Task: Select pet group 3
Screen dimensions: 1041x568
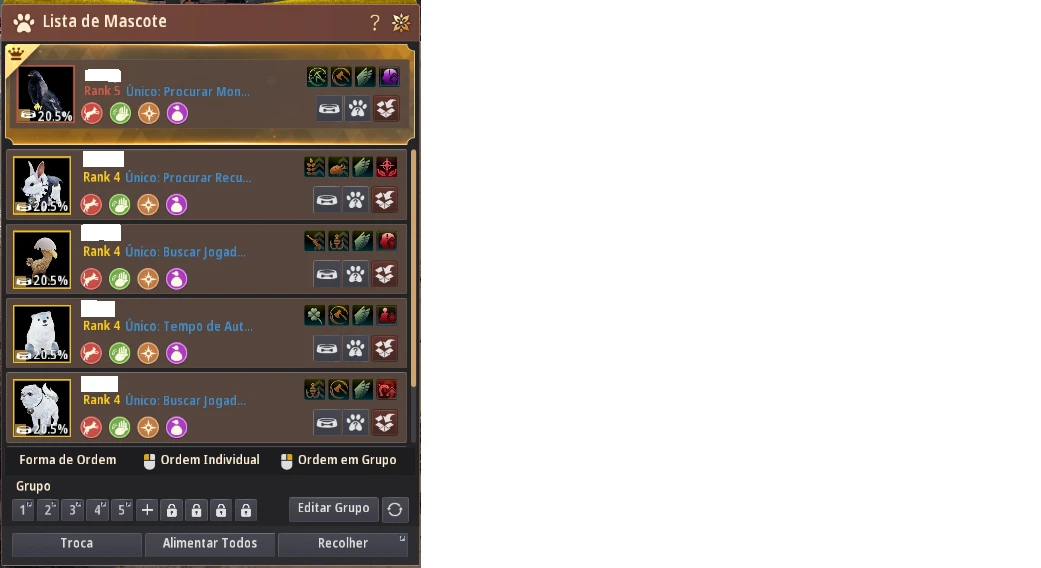Action: click(73, 510)
